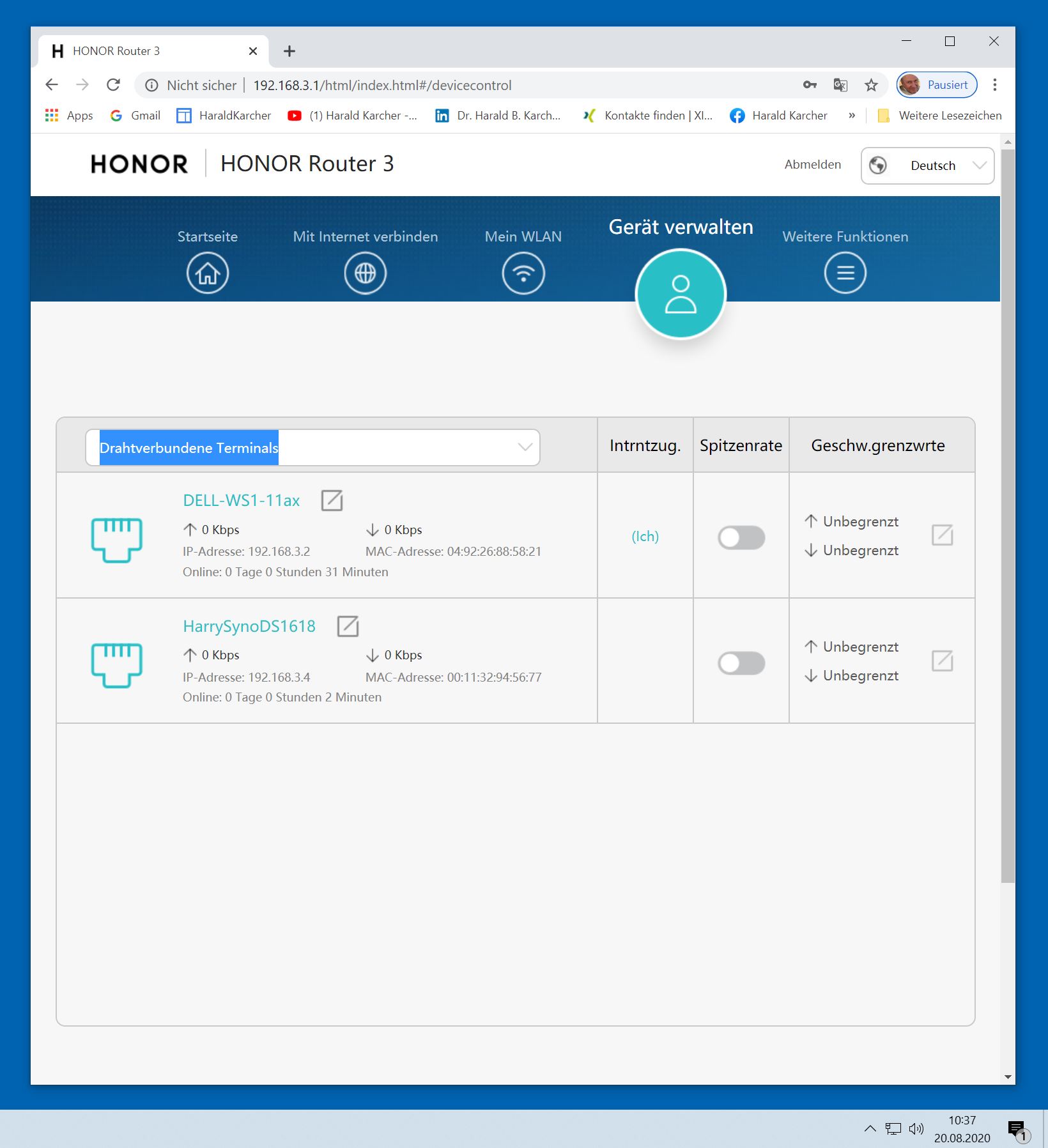This screenshot has width=1048, height=1148.
Task: Open the Kontakte finden XING bookmark
Action: pos(648,116)
